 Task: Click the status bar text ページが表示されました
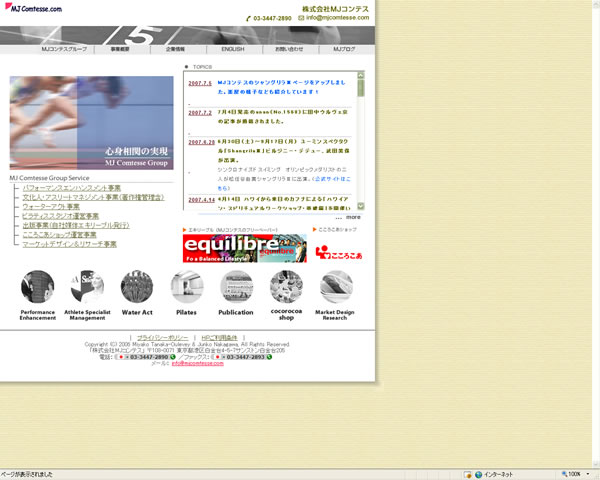click(x=27, y=474)
